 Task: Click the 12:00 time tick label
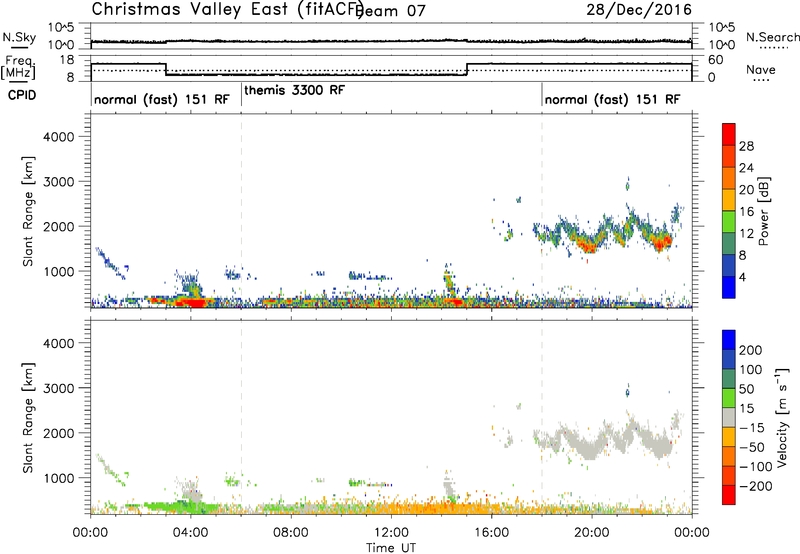pyautogui.click(x=391, y=533)
